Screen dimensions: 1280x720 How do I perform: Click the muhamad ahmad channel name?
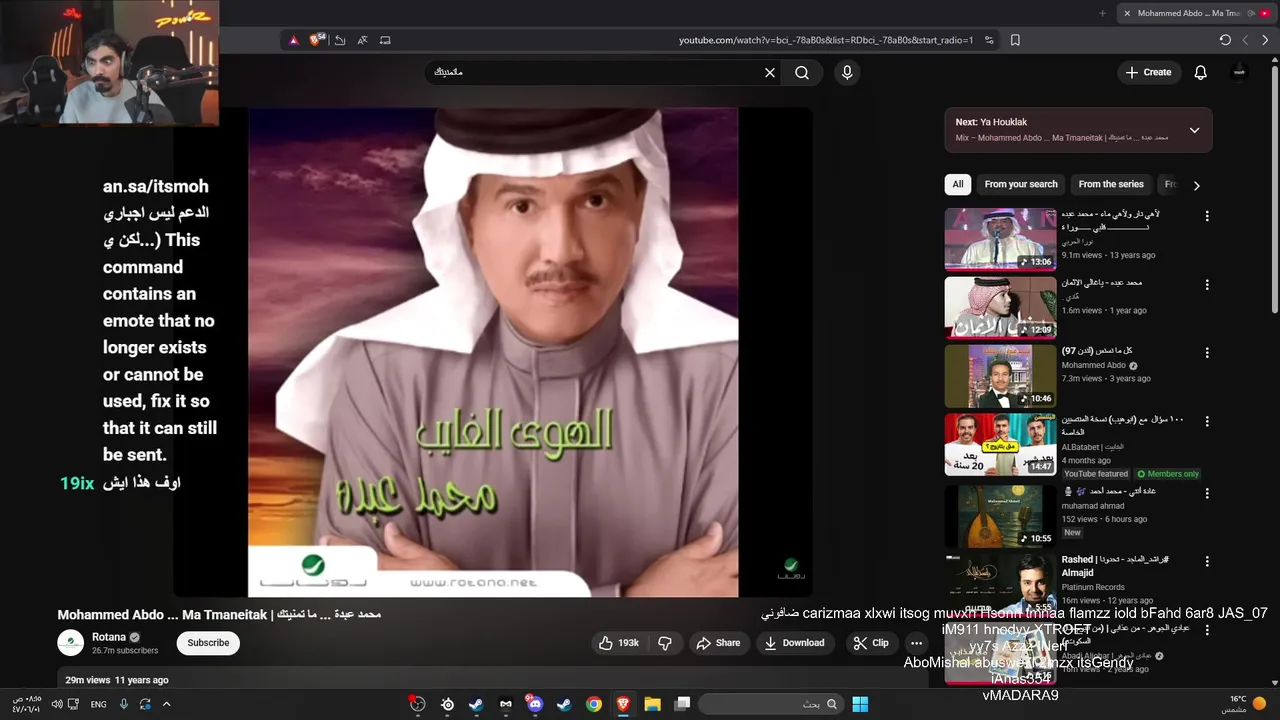pos(1092,506)
